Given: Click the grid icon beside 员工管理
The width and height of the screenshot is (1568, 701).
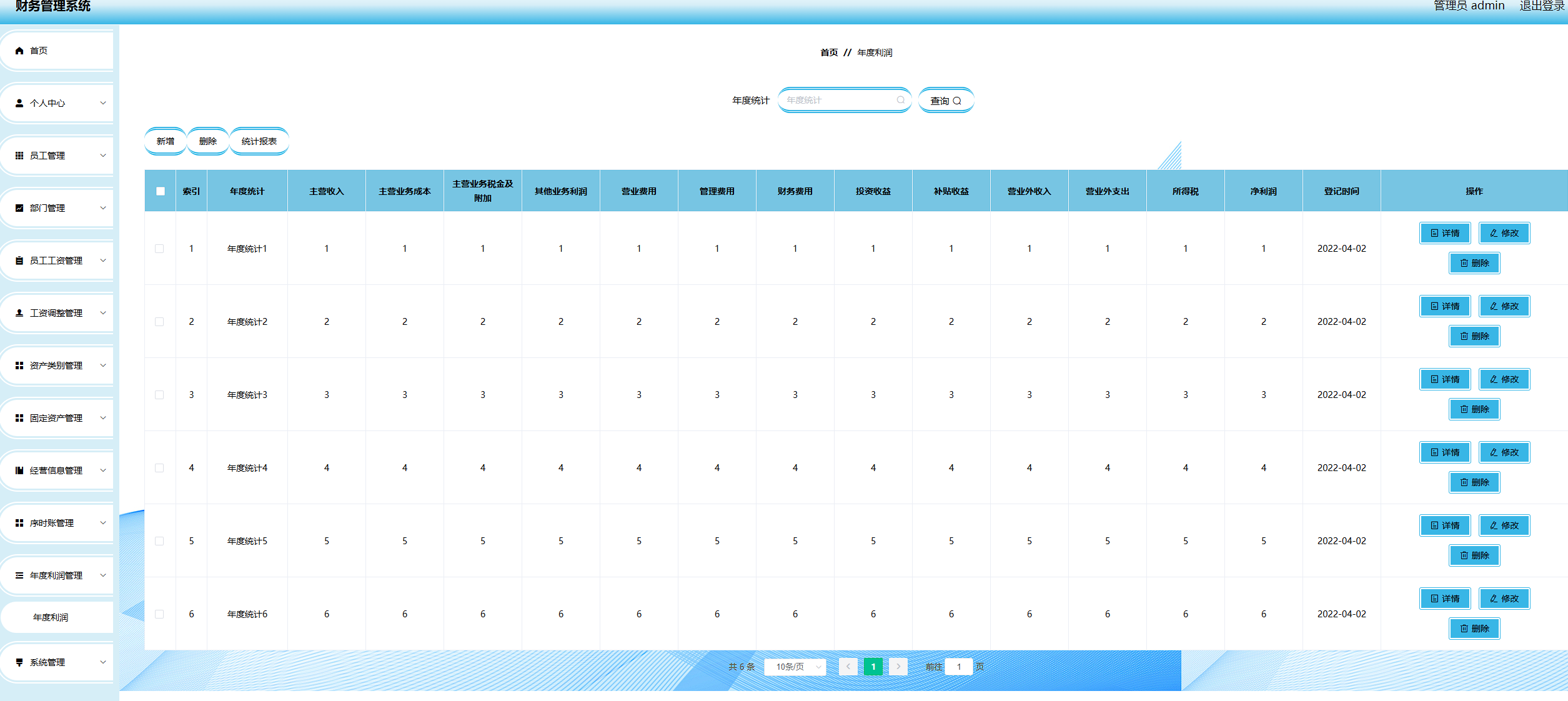Looking at the screenshot, I should 19,156.
